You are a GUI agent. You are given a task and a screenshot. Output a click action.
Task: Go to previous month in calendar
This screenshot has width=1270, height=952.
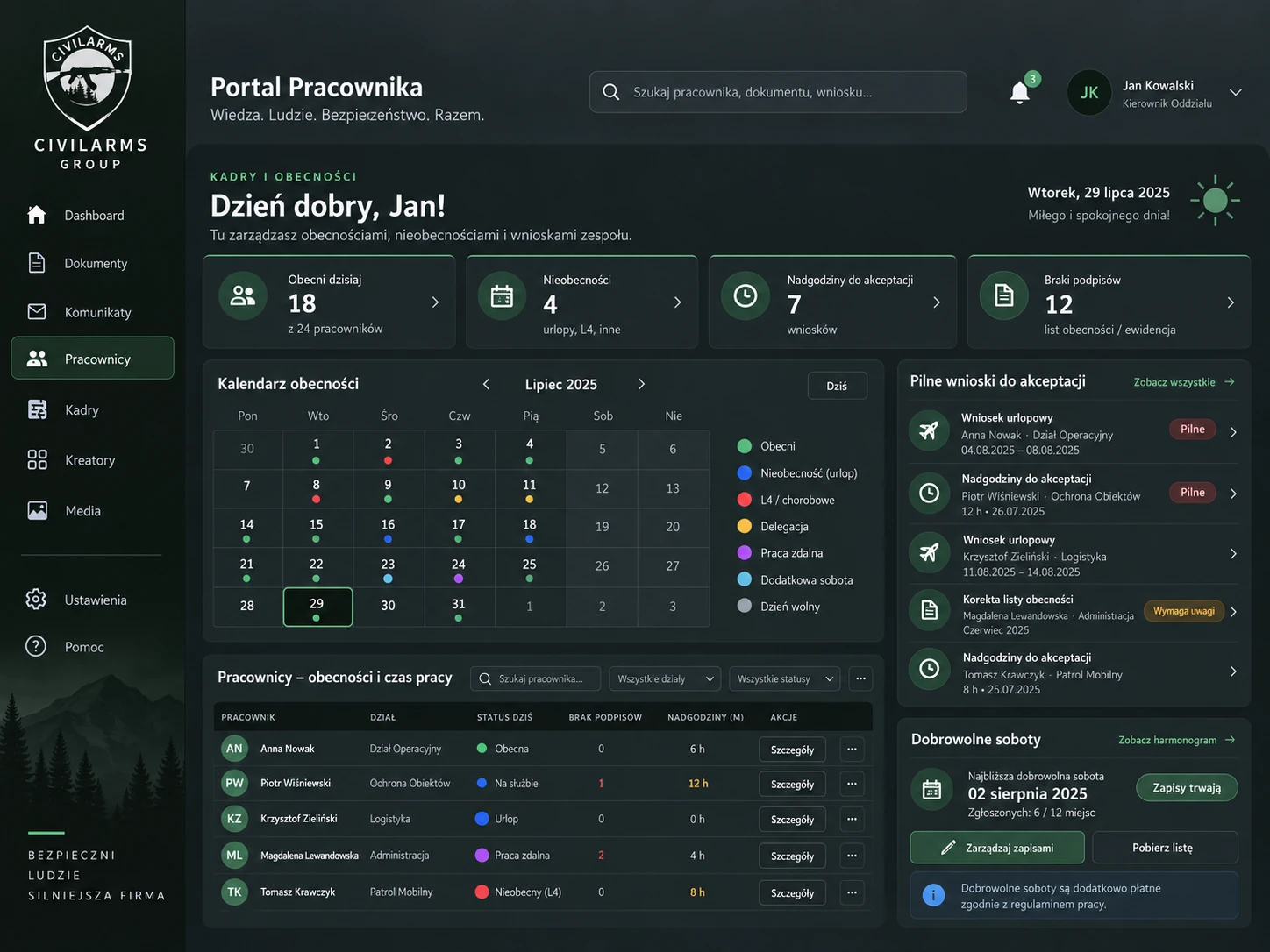point(486,384)
